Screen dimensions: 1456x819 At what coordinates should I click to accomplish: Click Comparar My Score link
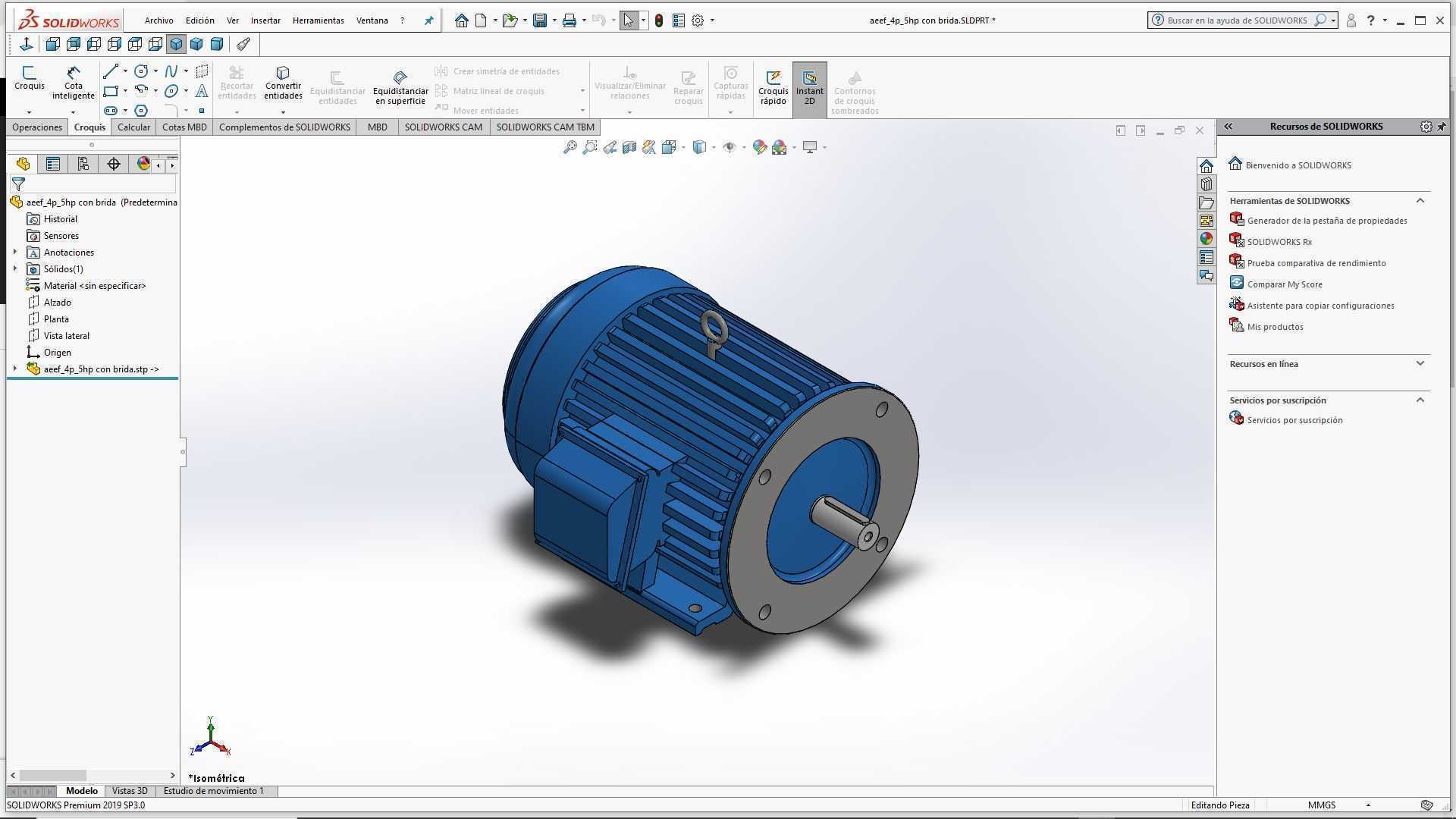tap(1284, 284)
